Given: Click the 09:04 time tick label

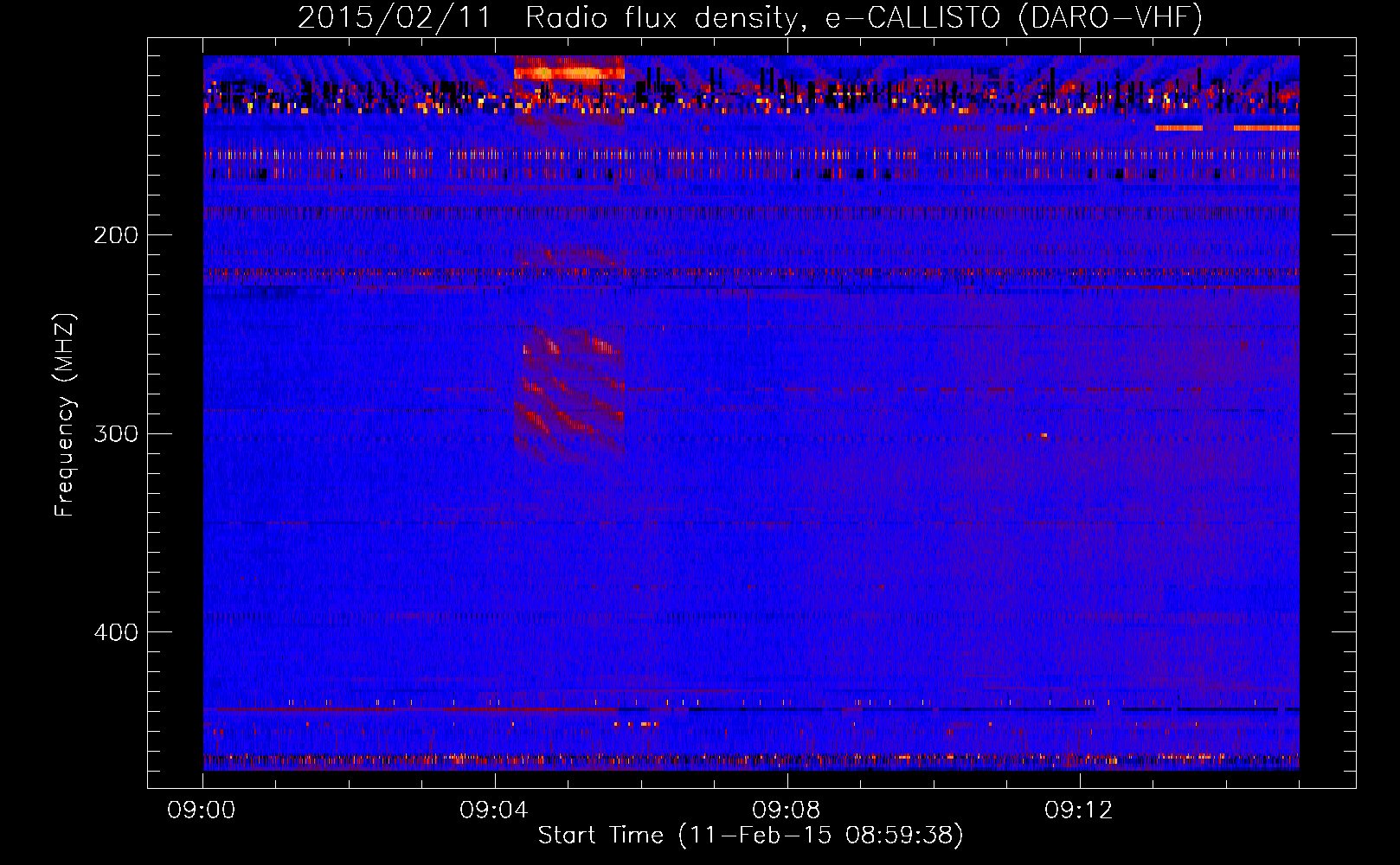Looking at the screenshot, I should tap(494, 811).
